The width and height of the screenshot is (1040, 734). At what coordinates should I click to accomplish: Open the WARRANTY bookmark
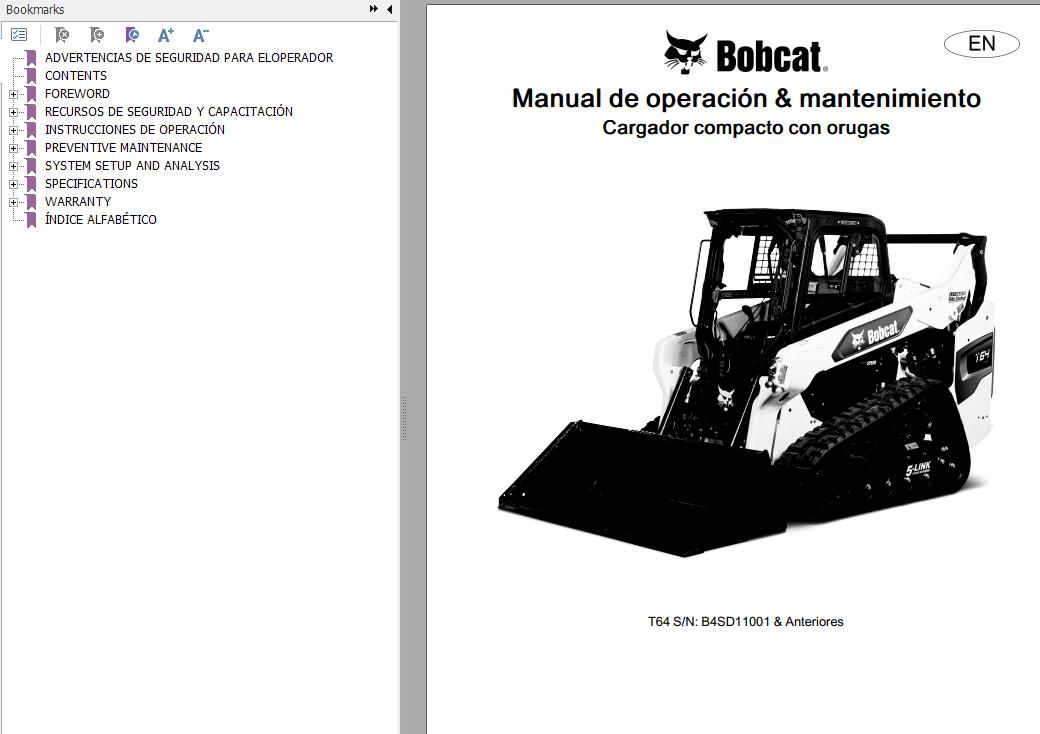[78, 202]
